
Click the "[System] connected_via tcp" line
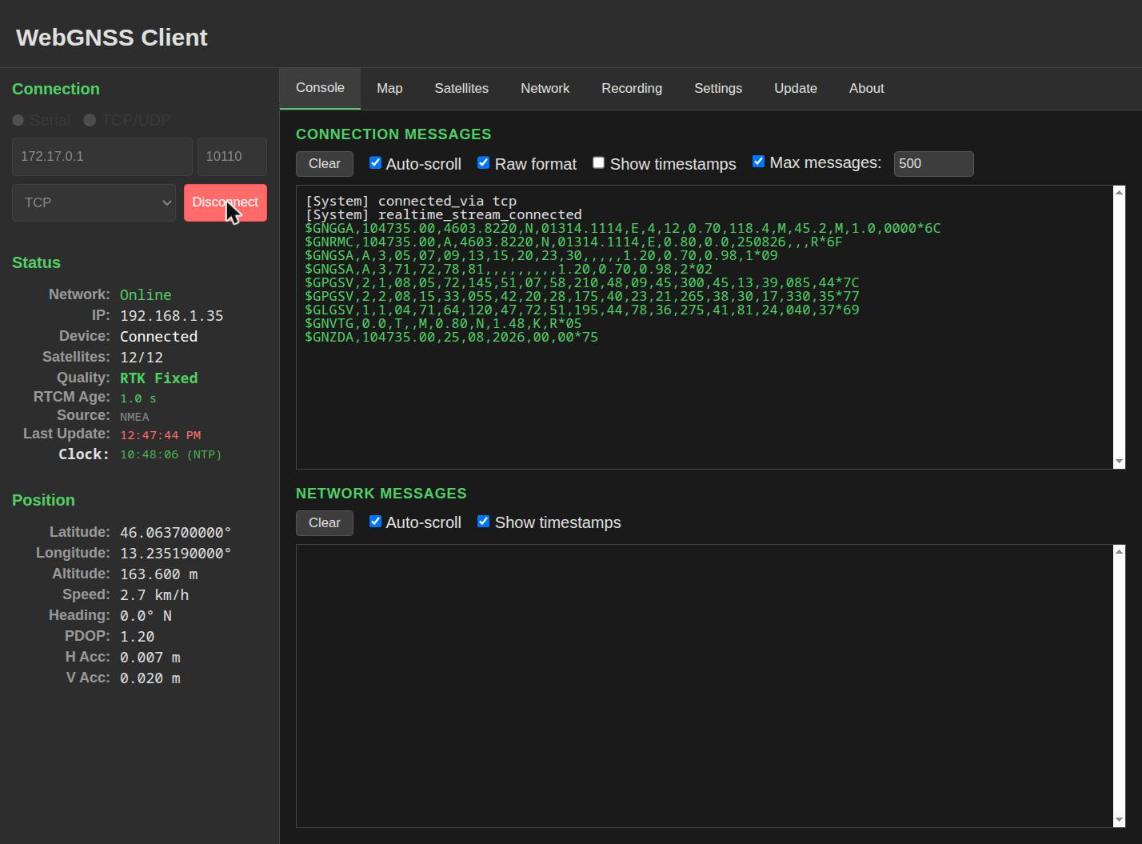click(411, 201)
